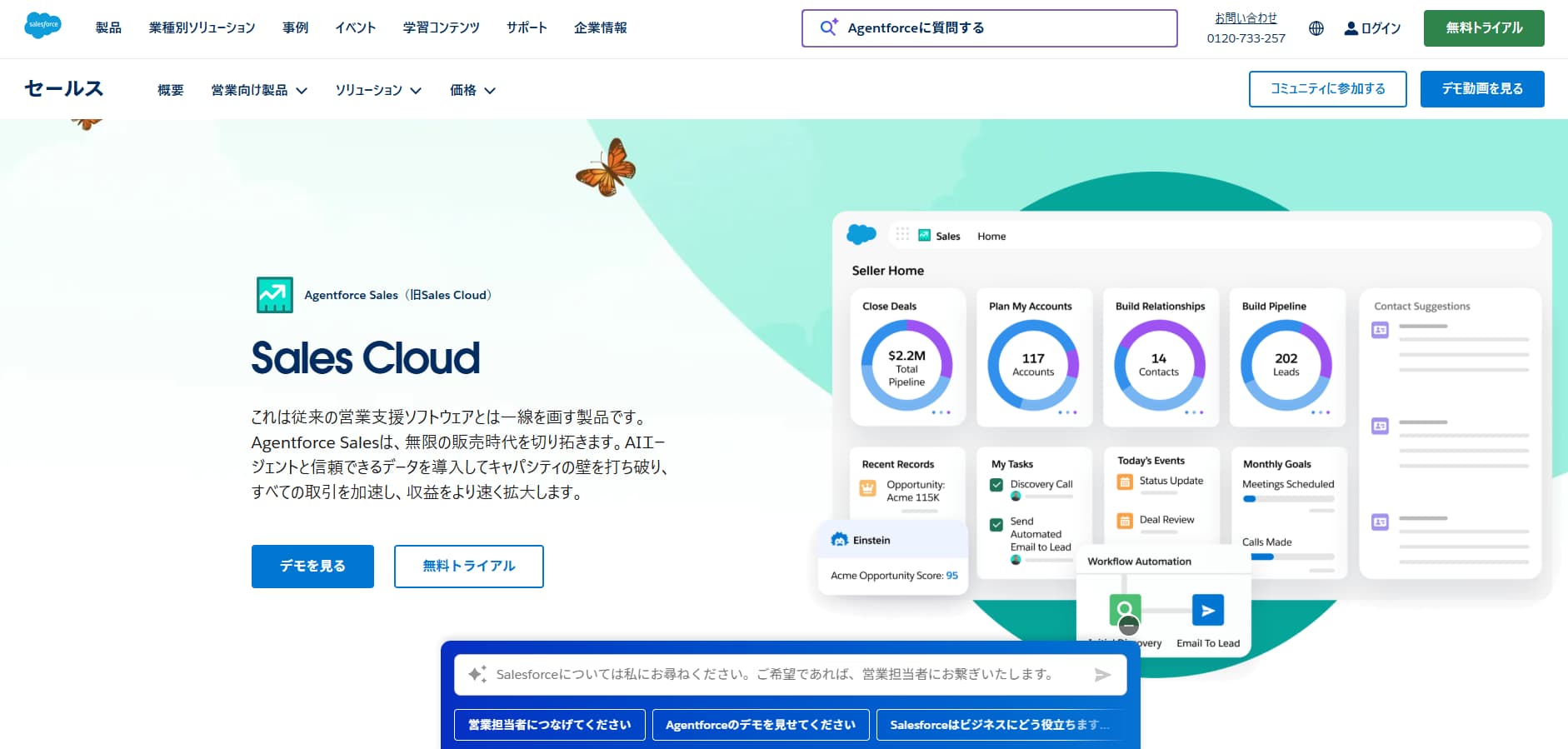The height and width of the screenshot is (749, 1568).
Task: Click the Deal Review calendar icon
Action: pos(1125,521)
